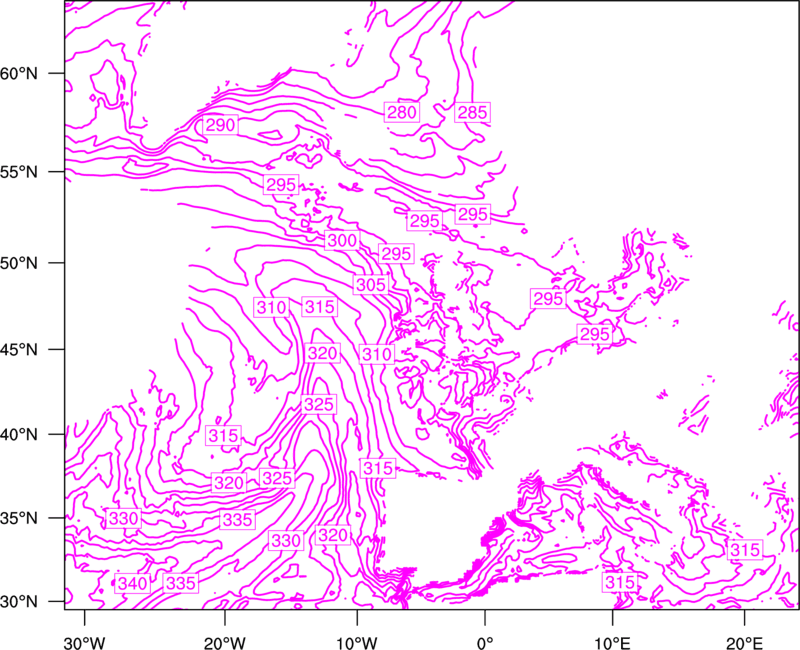This screenshot has height=650, width=800.
Task: Click the 50°N latitude axis label
Action: click(x=19, y=263)
